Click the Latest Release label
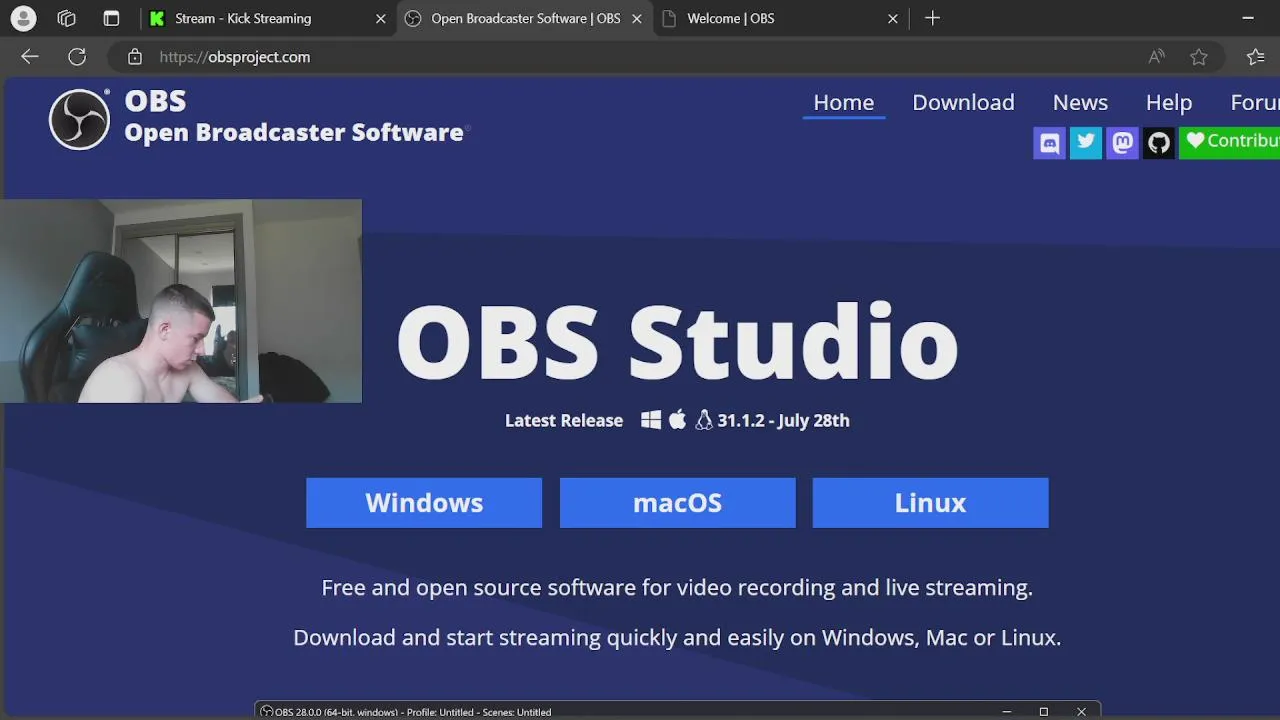Screen dimensions: 1280x720 pos(564,420)
